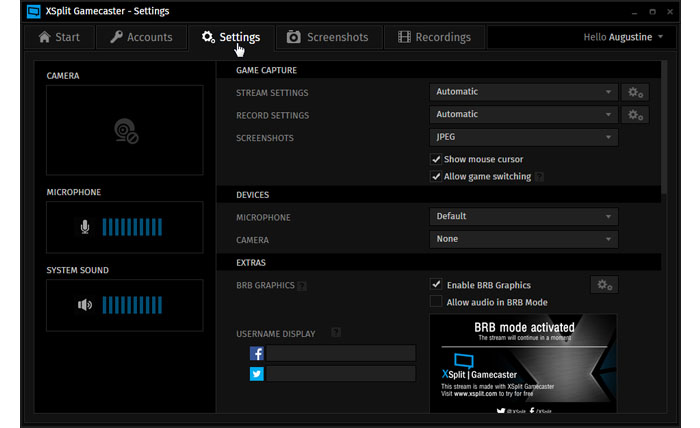700x428 pixels.
Task: Click the disabled webcam icon in camera preview
Action: 126,131
